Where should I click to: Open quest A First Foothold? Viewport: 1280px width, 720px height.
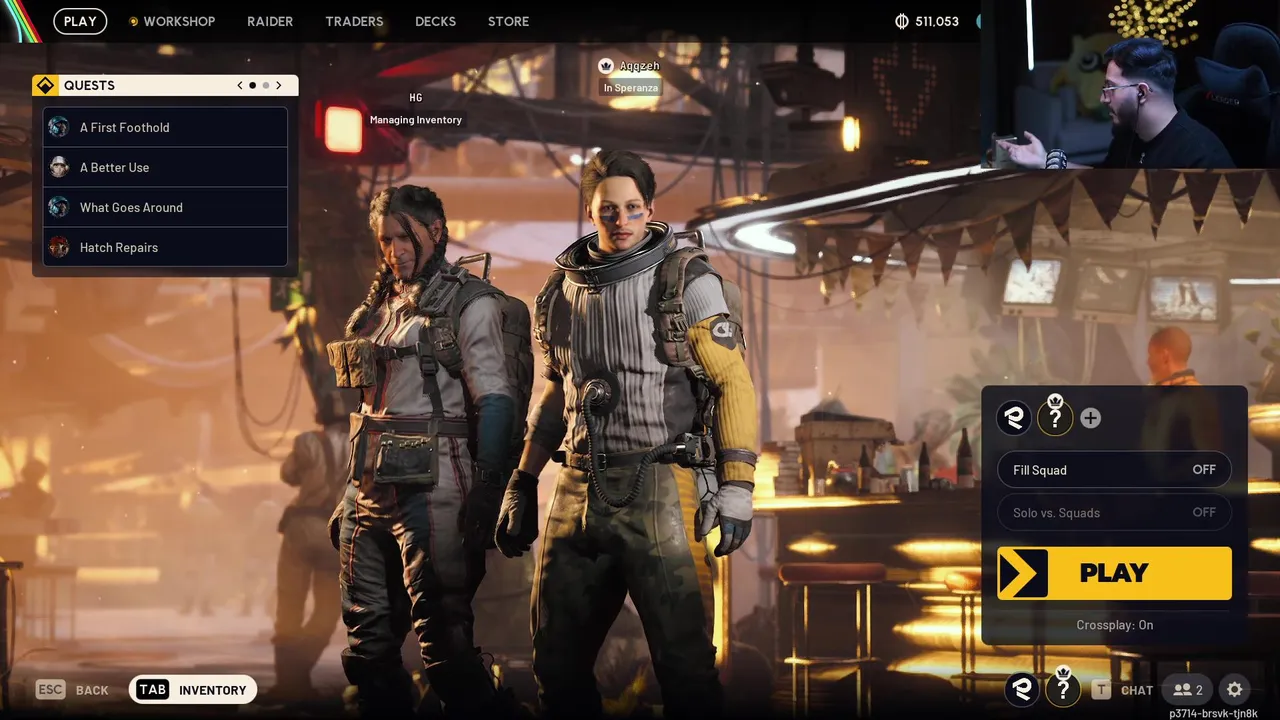coord(165,127)
